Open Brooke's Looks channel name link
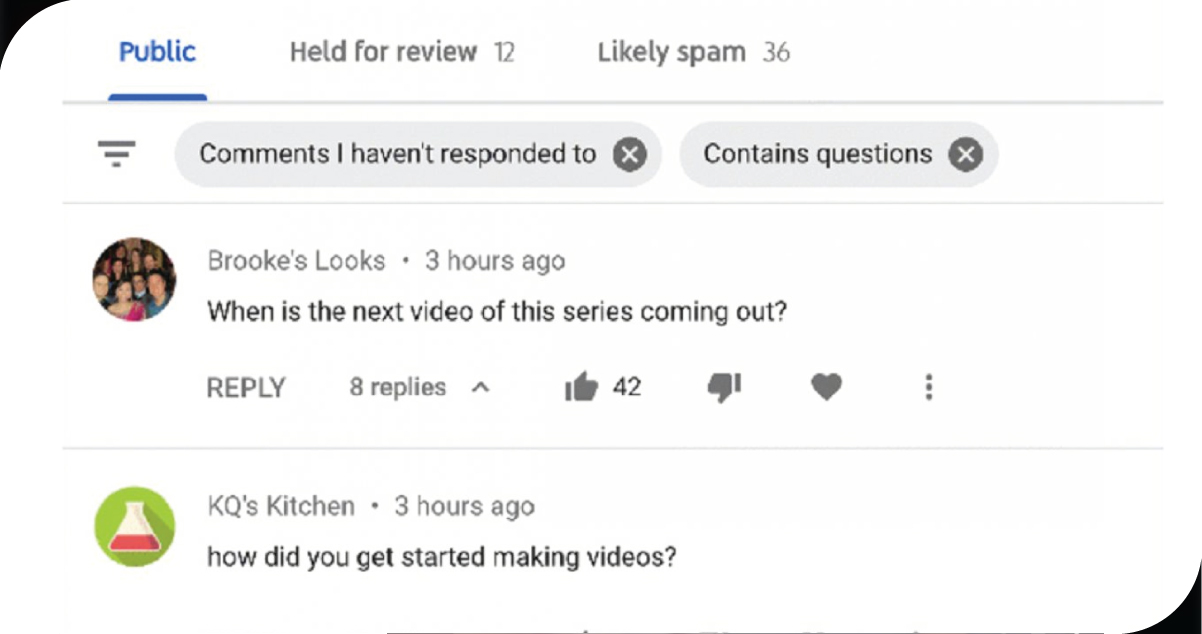The height and width of the screenshot is (634, 1202). click(296, 261)
